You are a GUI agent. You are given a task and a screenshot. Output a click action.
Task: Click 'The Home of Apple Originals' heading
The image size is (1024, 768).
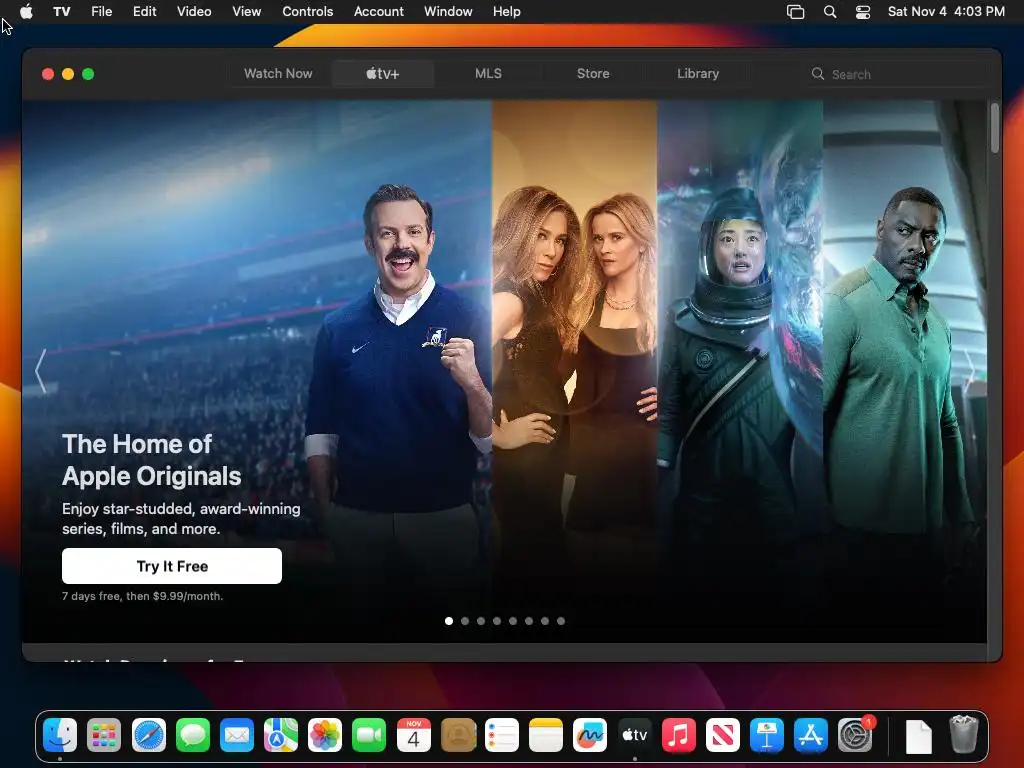(x=152, y=460)
